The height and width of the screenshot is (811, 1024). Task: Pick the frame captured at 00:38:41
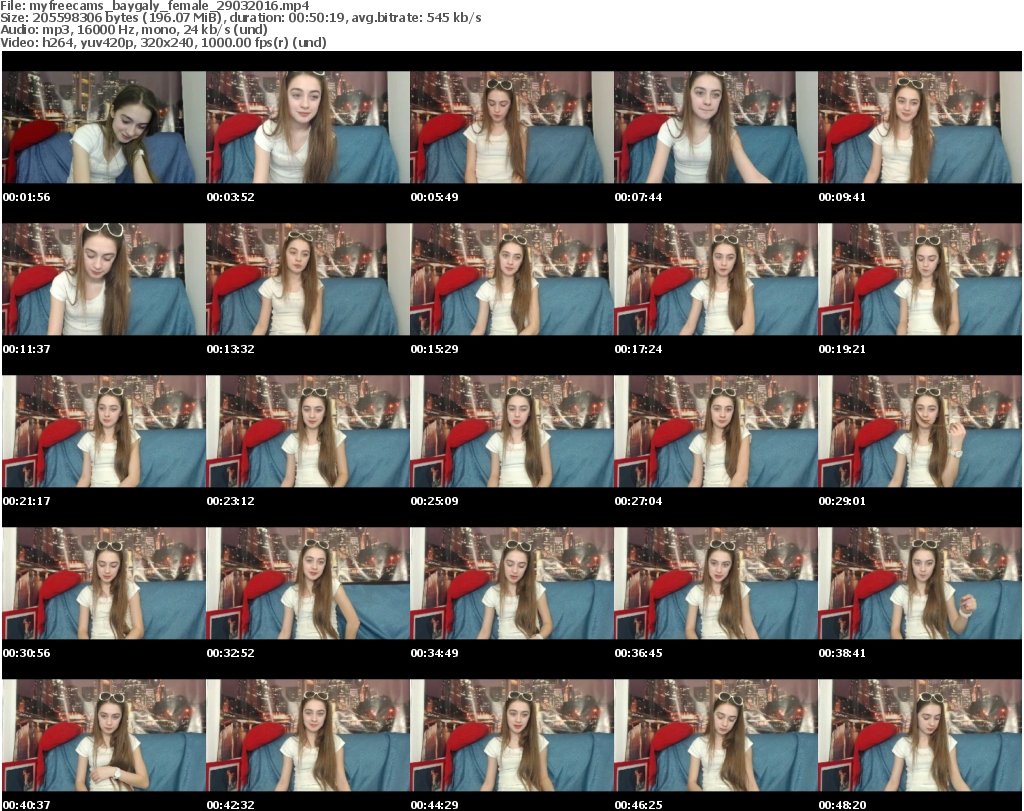click(920, 583)
